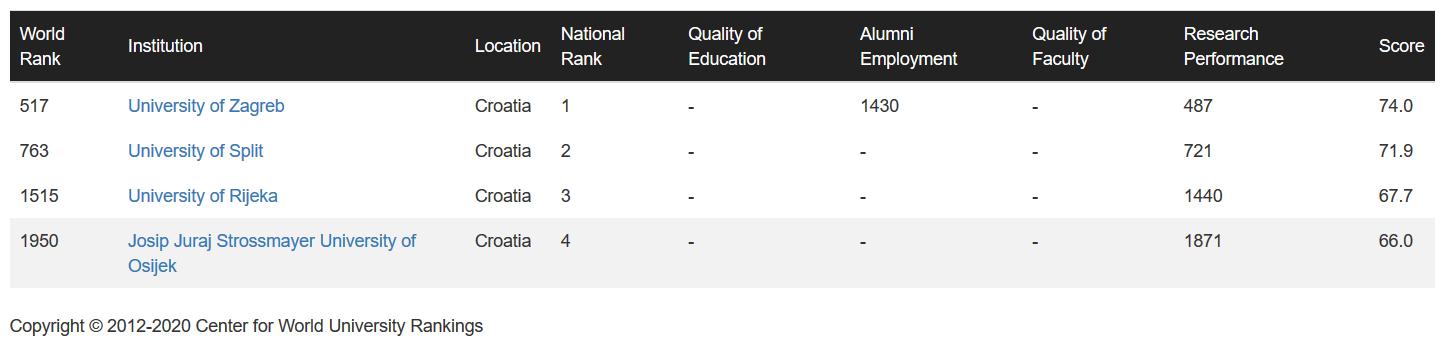The width and height of the screenshot is (1440, 360).
Task: Click the Institution column header
Action: [x=165, y=46]
